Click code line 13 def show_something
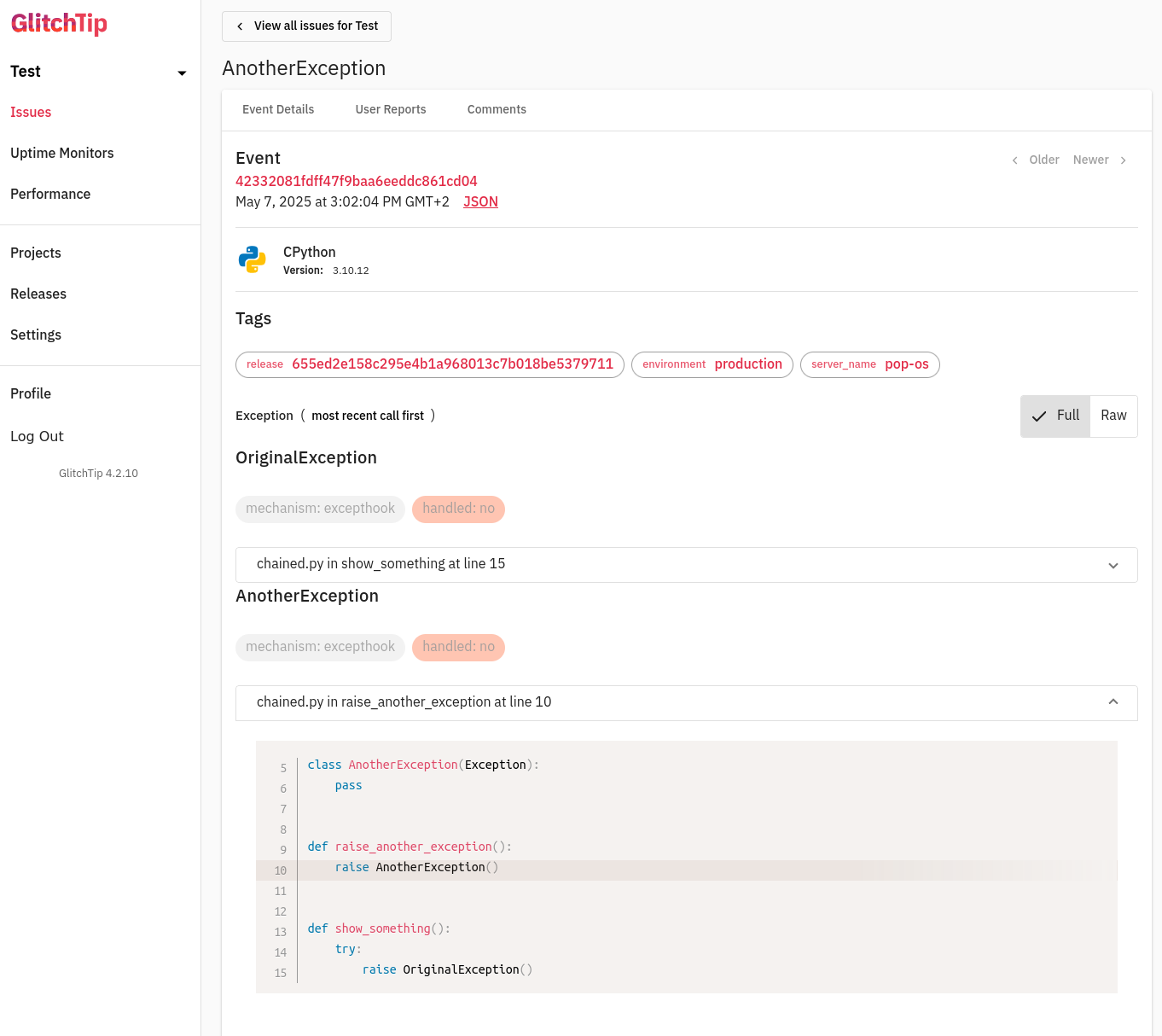 (379, 929)
